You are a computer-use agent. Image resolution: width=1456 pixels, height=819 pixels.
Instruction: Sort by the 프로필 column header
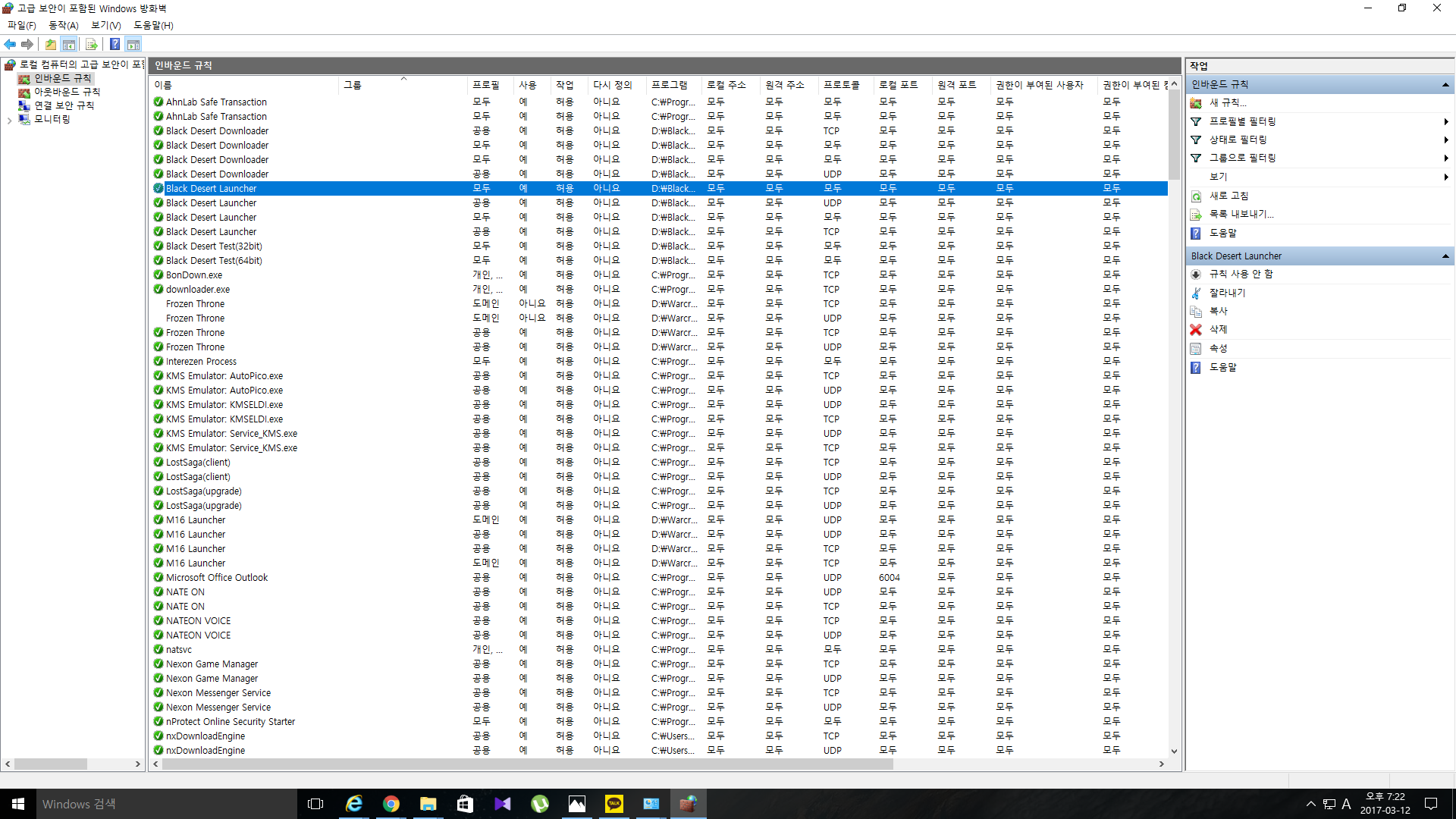click(491, 85)
